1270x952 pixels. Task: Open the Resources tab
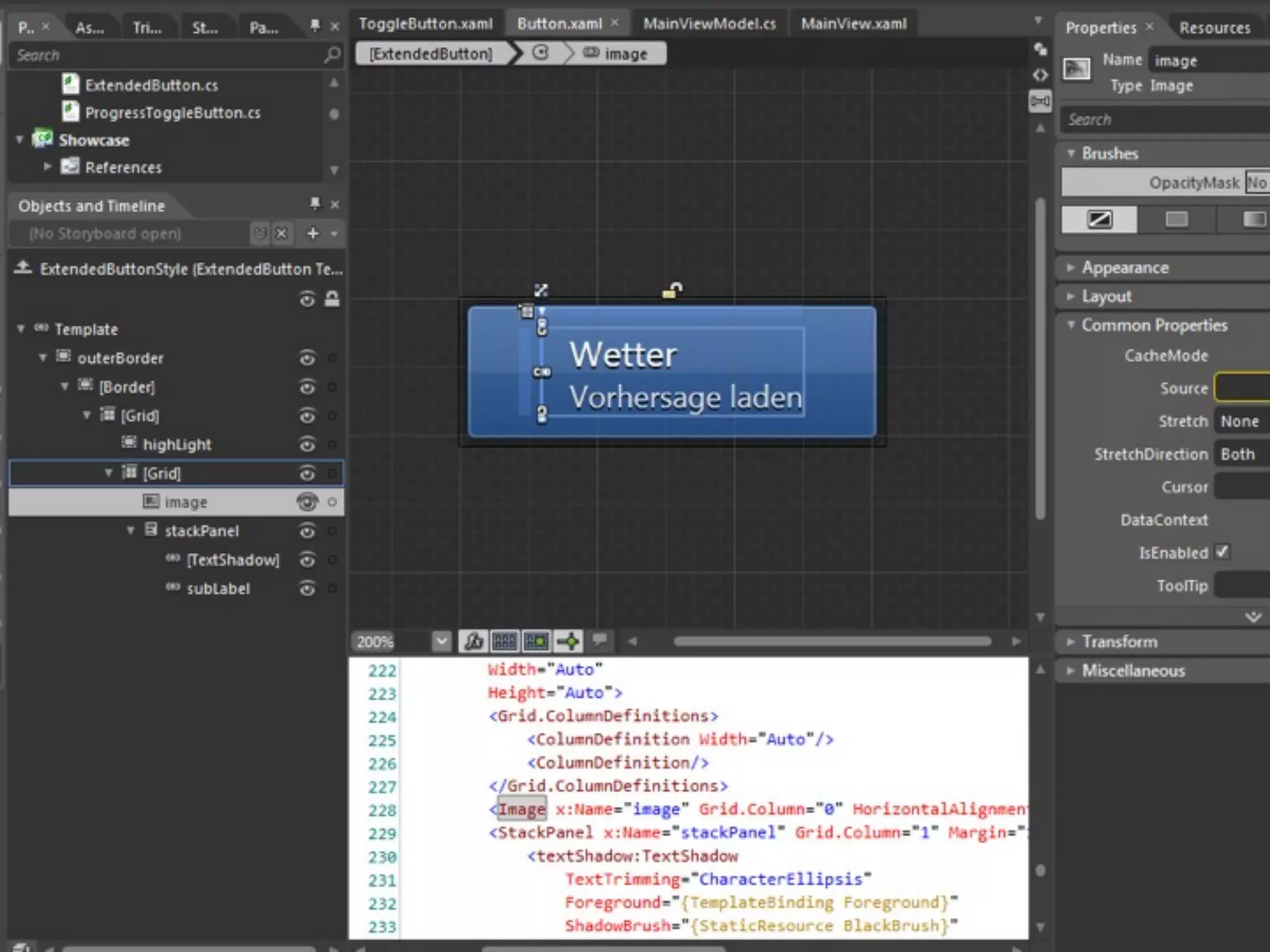(x=1214, y=28)
